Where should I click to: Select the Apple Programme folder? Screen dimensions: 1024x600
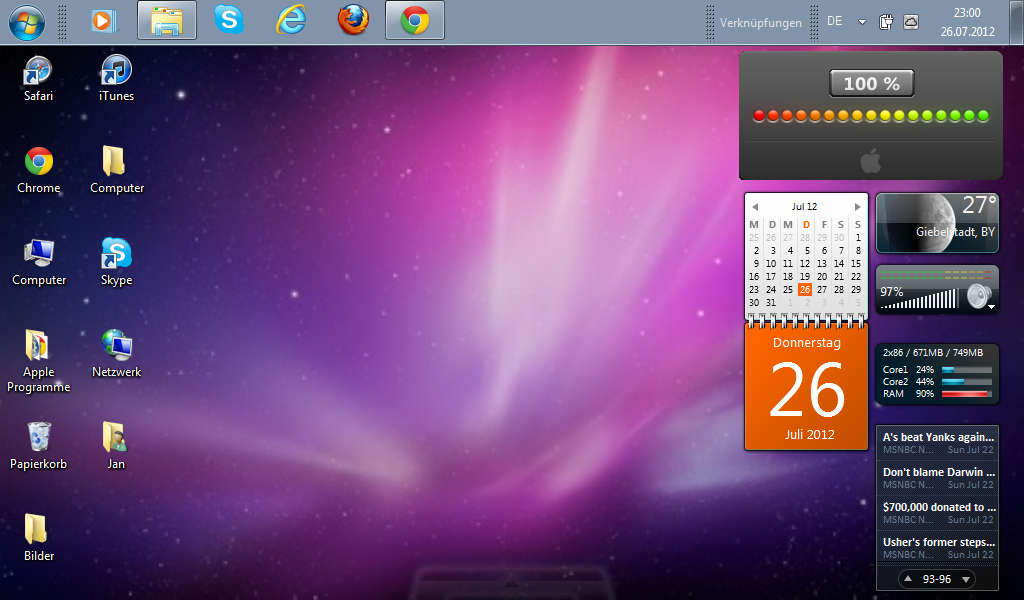(x=39, y=362)
